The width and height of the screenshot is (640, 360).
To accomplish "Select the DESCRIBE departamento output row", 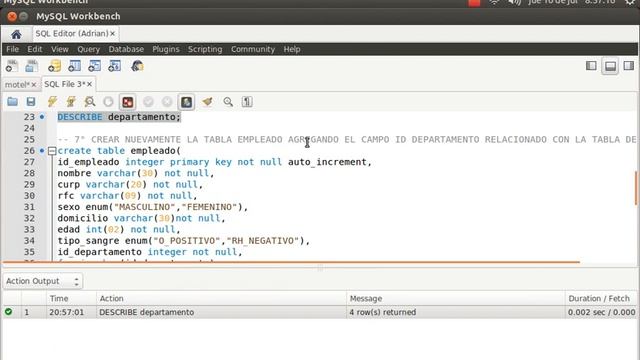I will pyautogui.click(x=320, y=312).
